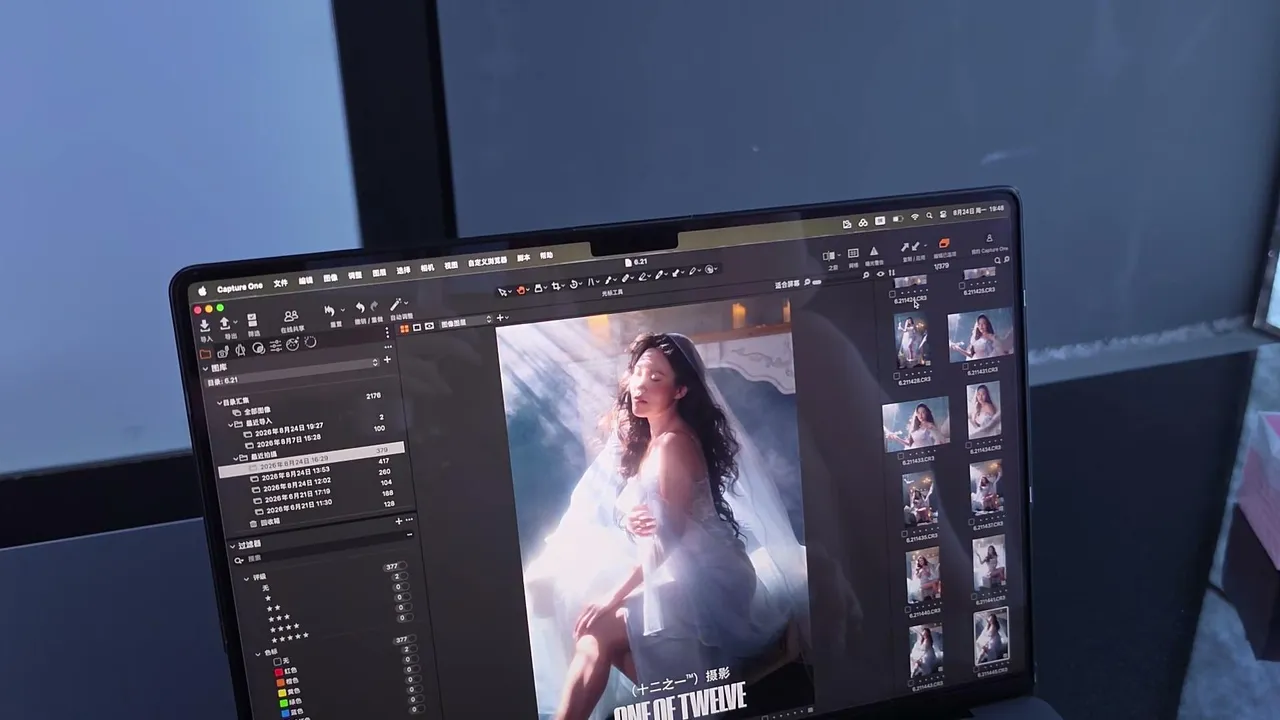Tick the checkbox for 6.211433.CR3
Viewport: 1280px width, 720px height.
901,456
